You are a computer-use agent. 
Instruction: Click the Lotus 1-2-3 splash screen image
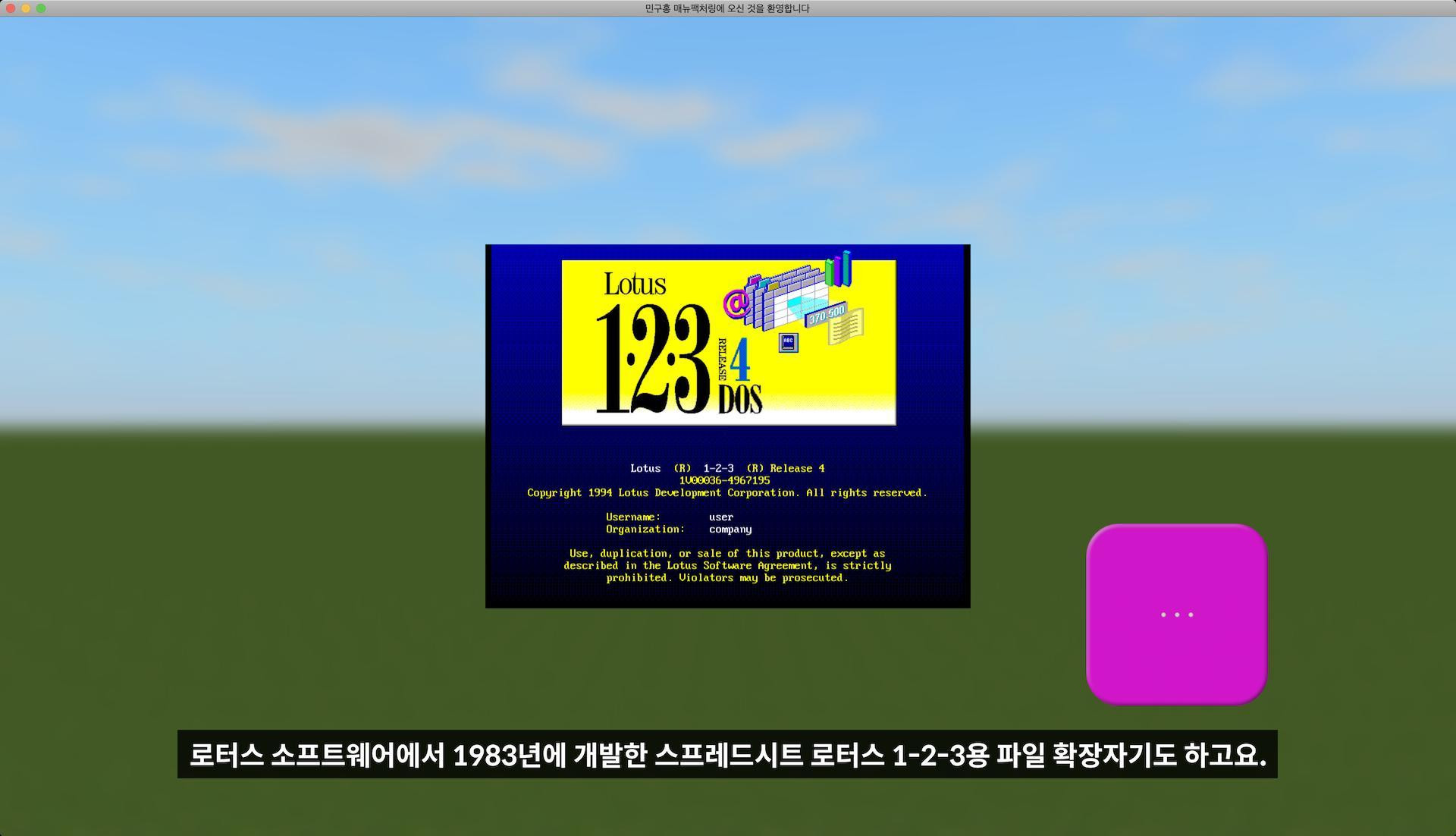(x=728, y=426)
